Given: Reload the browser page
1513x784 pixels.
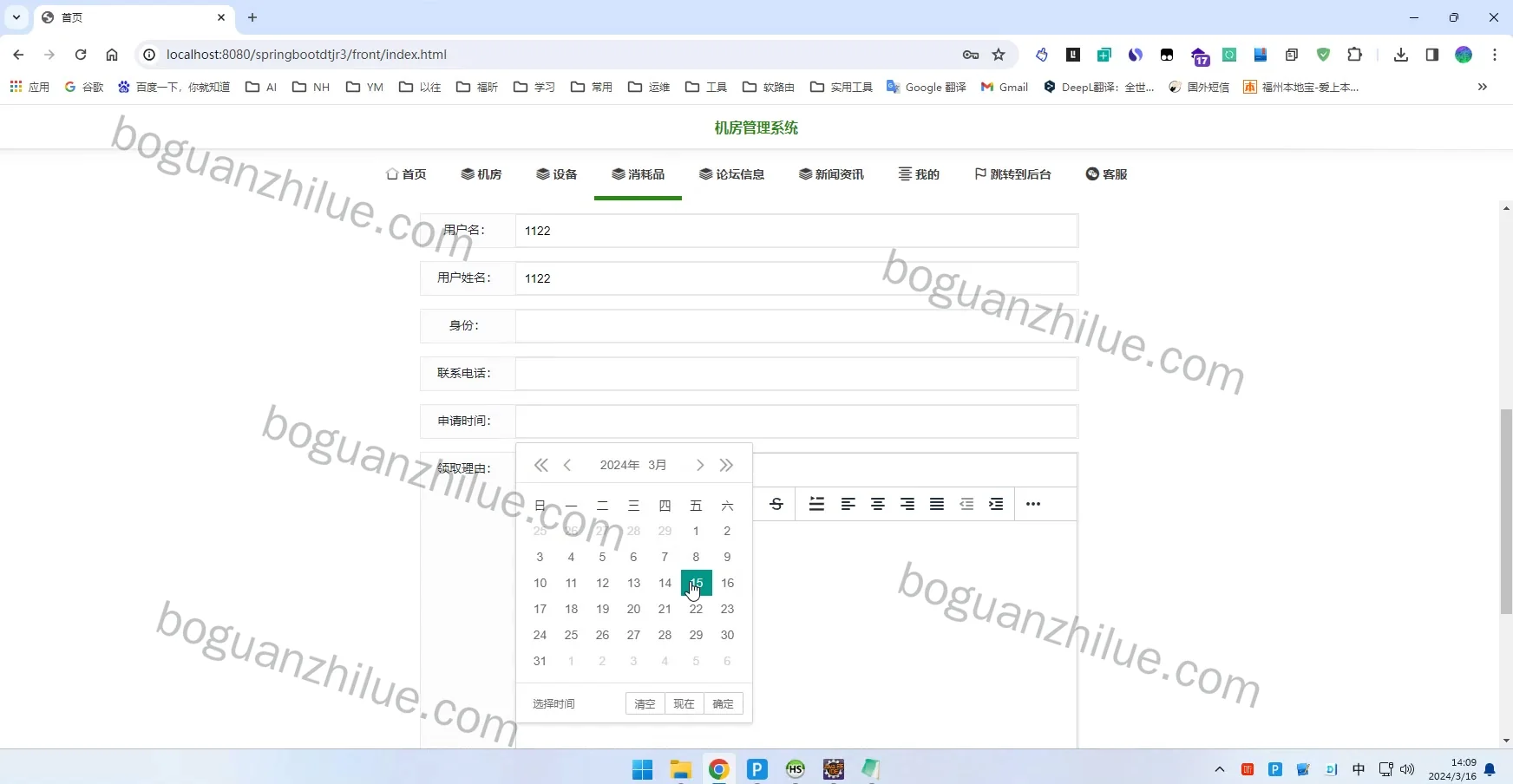Looking at the screenshot, I should [81, 55].
